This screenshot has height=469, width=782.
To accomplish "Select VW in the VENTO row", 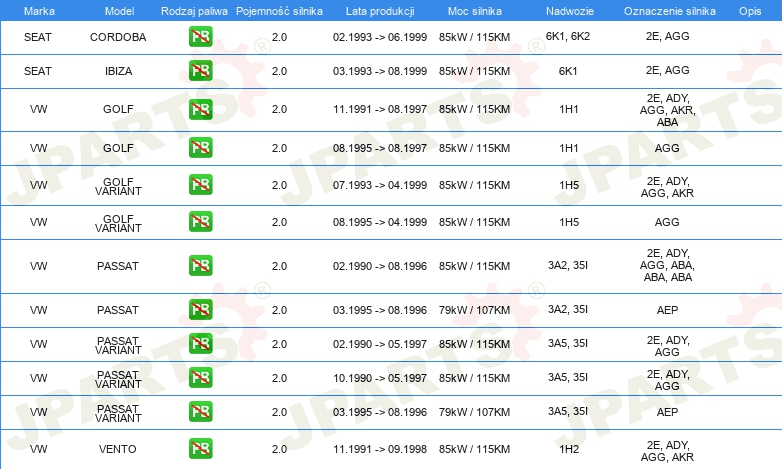I will pyautogui.click(x=38, y=449).
